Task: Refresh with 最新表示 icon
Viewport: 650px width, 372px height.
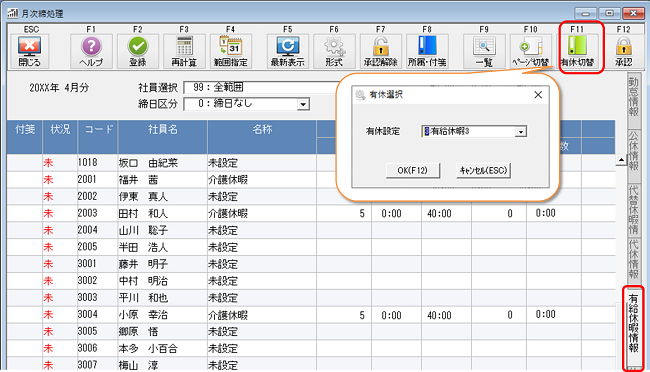Action: point(288,51)
